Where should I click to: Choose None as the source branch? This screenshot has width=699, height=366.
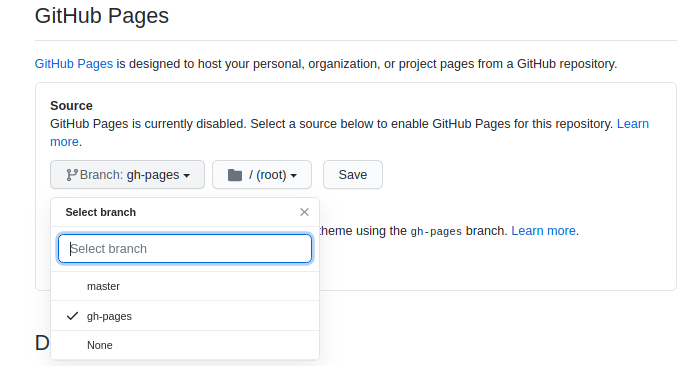(185, 345)
